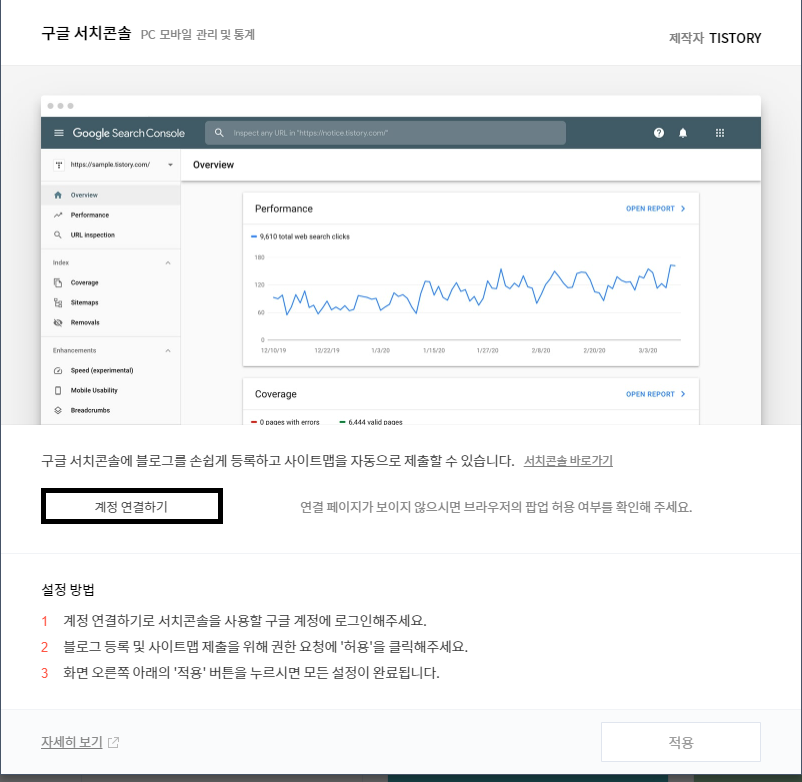Select Overview in the sidebar
802x782 pixels.
point(110,195)
